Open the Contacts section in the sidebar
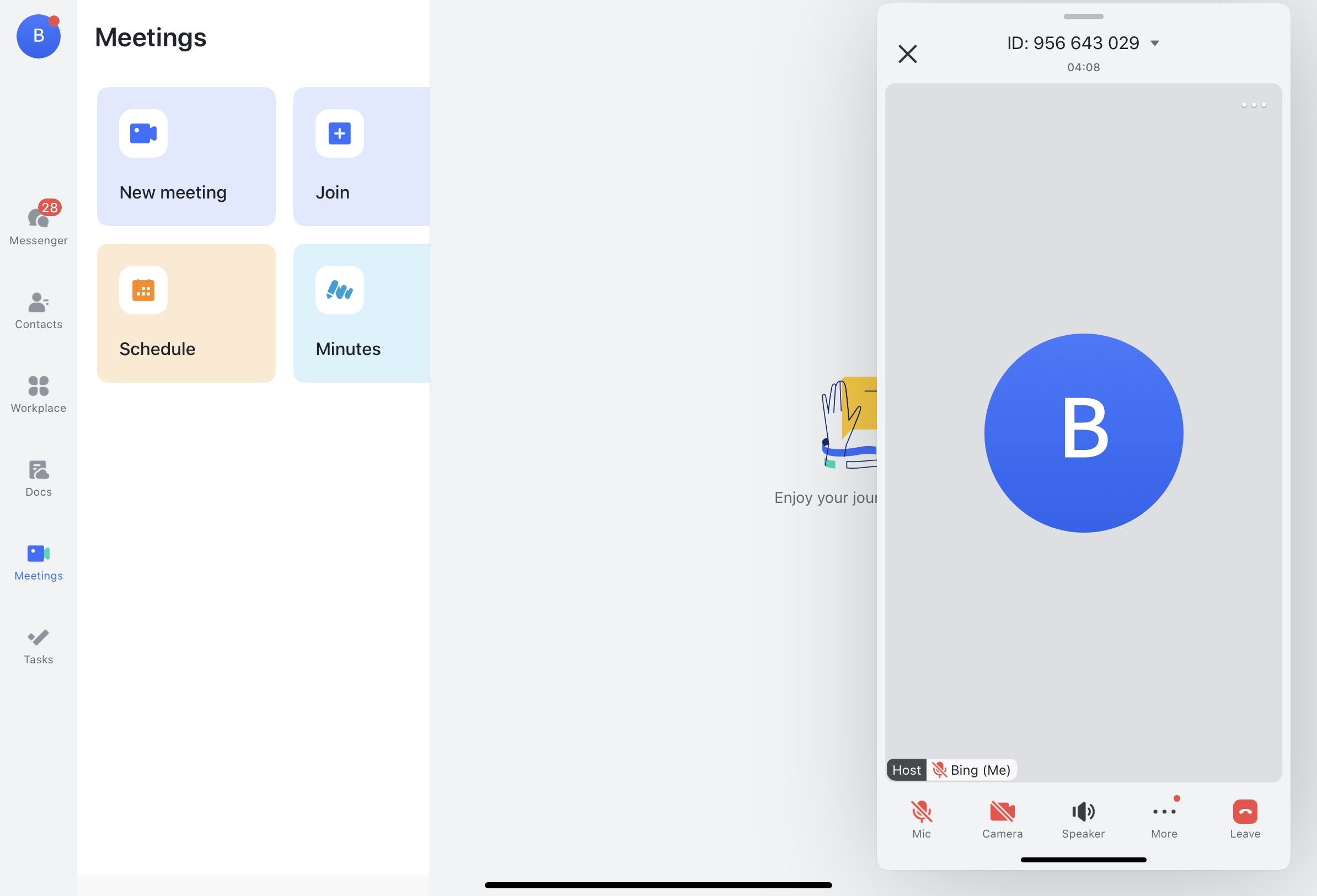The image size is (1317, 896). point(38,310)
